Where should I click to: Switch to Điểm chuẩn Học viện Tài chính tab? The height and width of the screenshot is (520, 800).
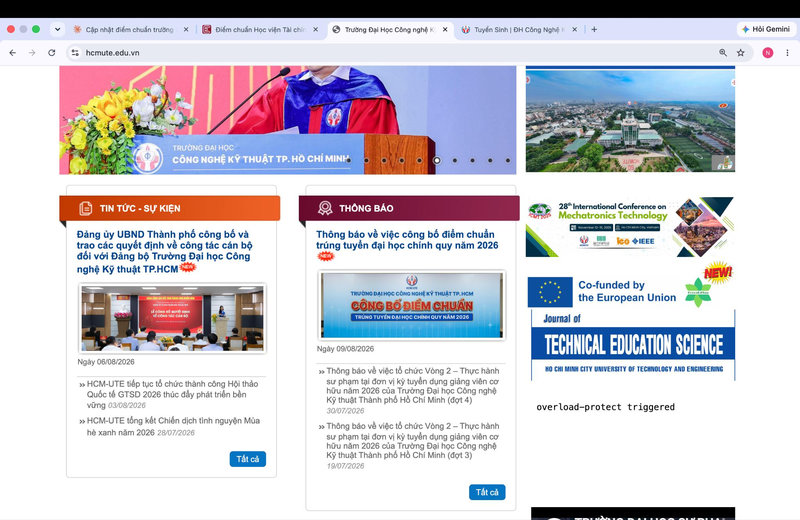[260, 30]
